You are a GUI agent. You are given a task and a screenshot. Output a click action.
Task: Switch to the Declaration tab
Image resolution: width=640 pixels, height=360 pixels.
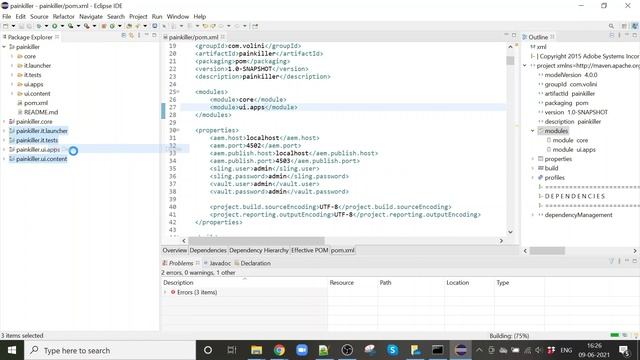252,263
